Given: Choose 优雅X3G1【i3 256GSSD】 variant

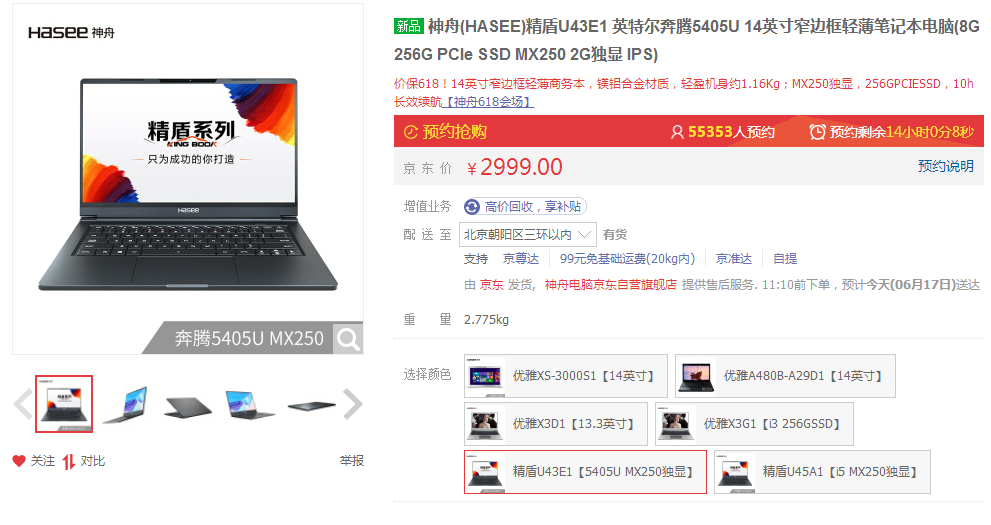Looking at the screenshot, I should pyautogui.click(x=754, y=424).
